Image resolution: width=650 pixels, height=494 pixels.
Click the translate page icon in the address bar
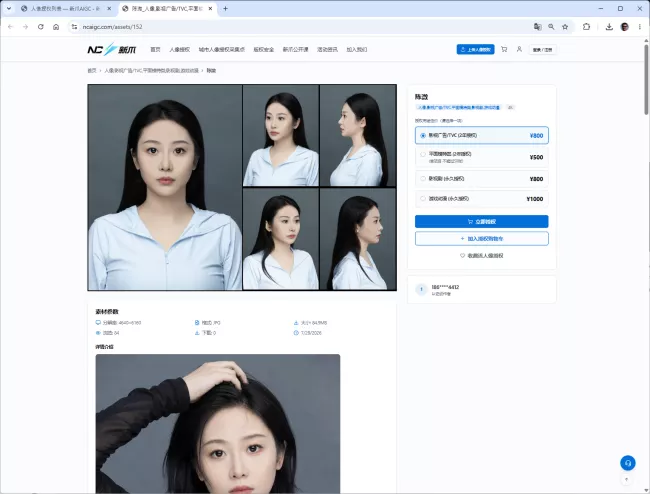[x=538, y=27]
